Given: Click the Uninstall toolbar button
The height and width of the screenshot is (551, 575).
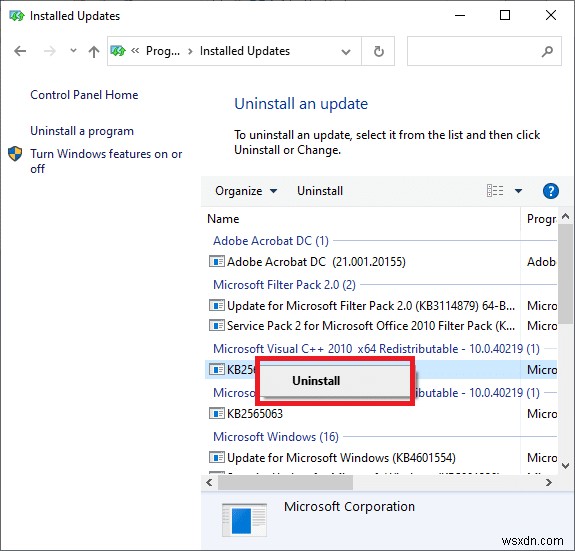Looking at the screenshot, I should 320,191.
